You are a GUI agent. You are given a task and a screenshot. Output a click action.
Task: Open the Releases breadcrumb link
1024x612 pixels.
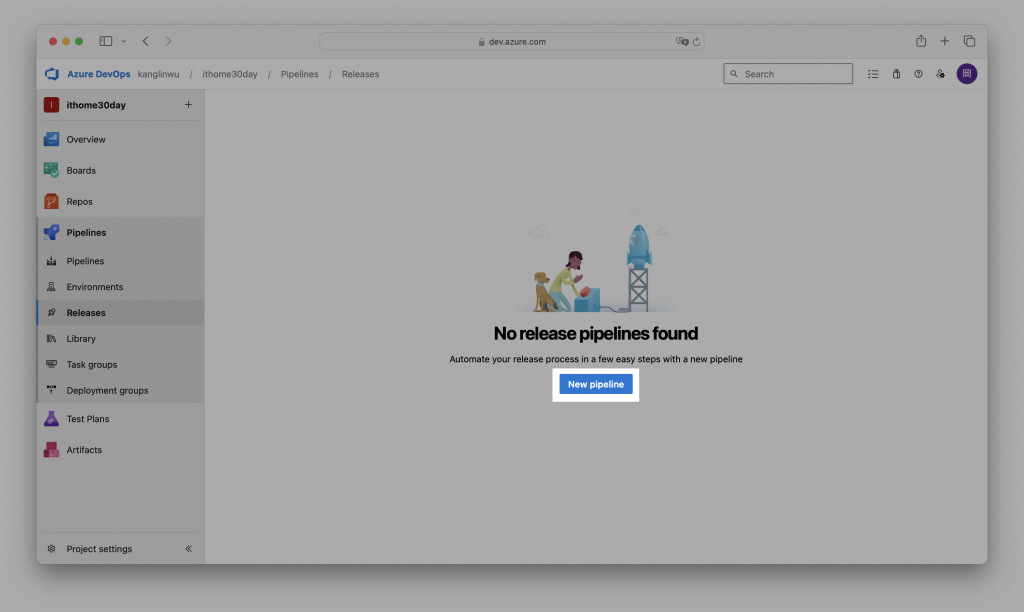[360, 74]
